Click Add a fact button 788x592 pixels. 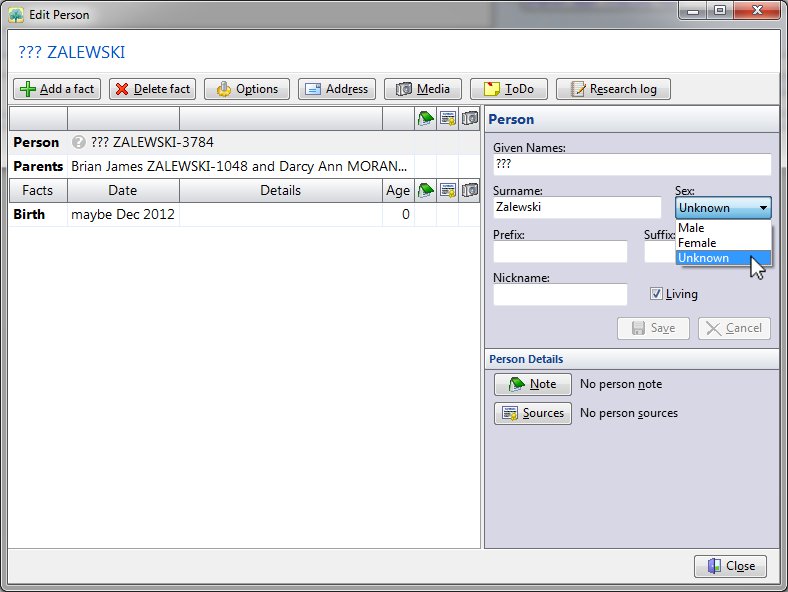point(57,89)
